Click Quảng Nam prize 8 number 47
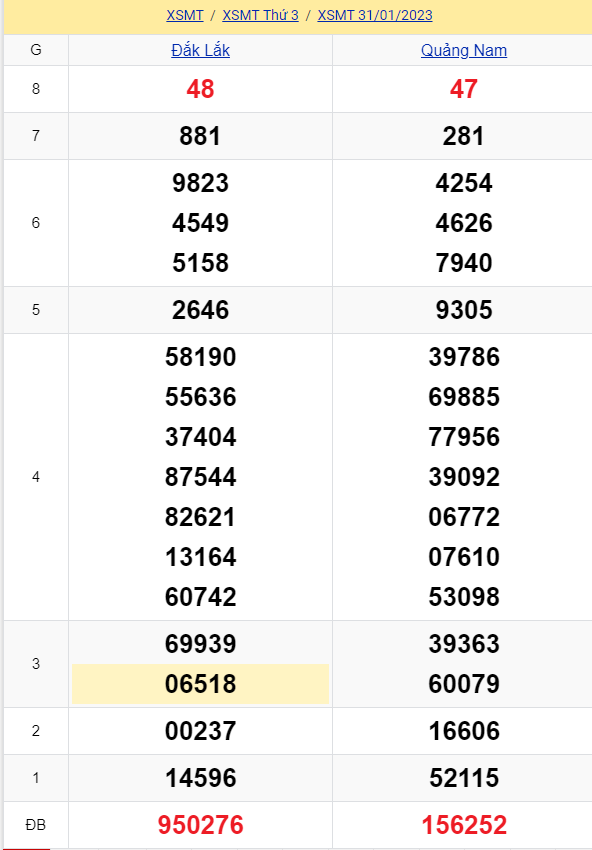592x850 pixels. click(464, 89)
